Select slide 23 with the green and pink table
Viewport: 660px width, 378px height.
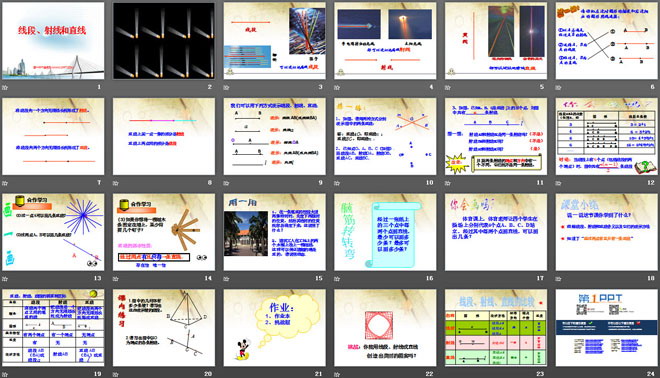click(496, 327)
